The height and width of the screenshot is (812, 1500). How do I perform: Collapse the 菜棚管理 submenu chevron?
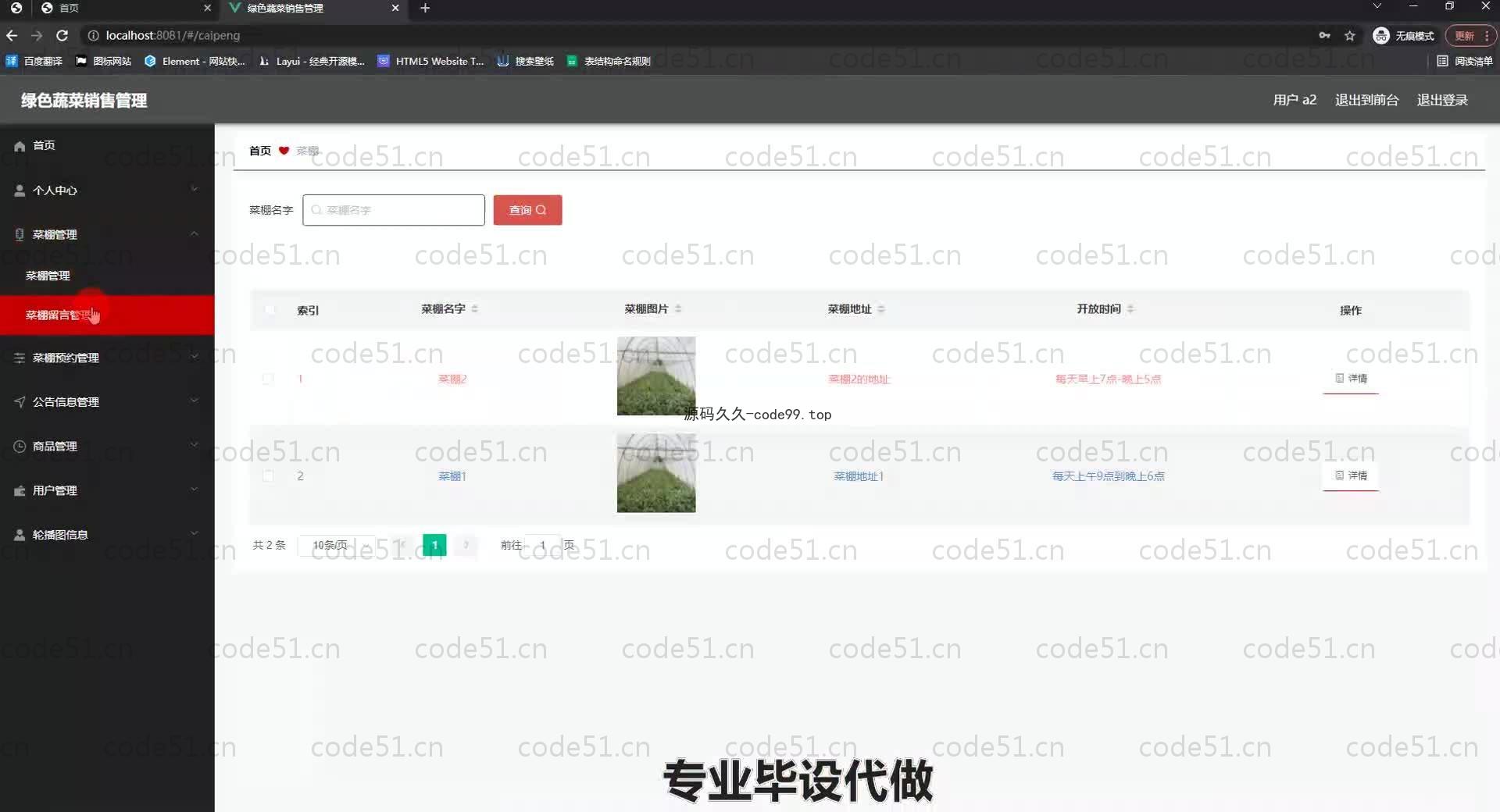[194, 233]
